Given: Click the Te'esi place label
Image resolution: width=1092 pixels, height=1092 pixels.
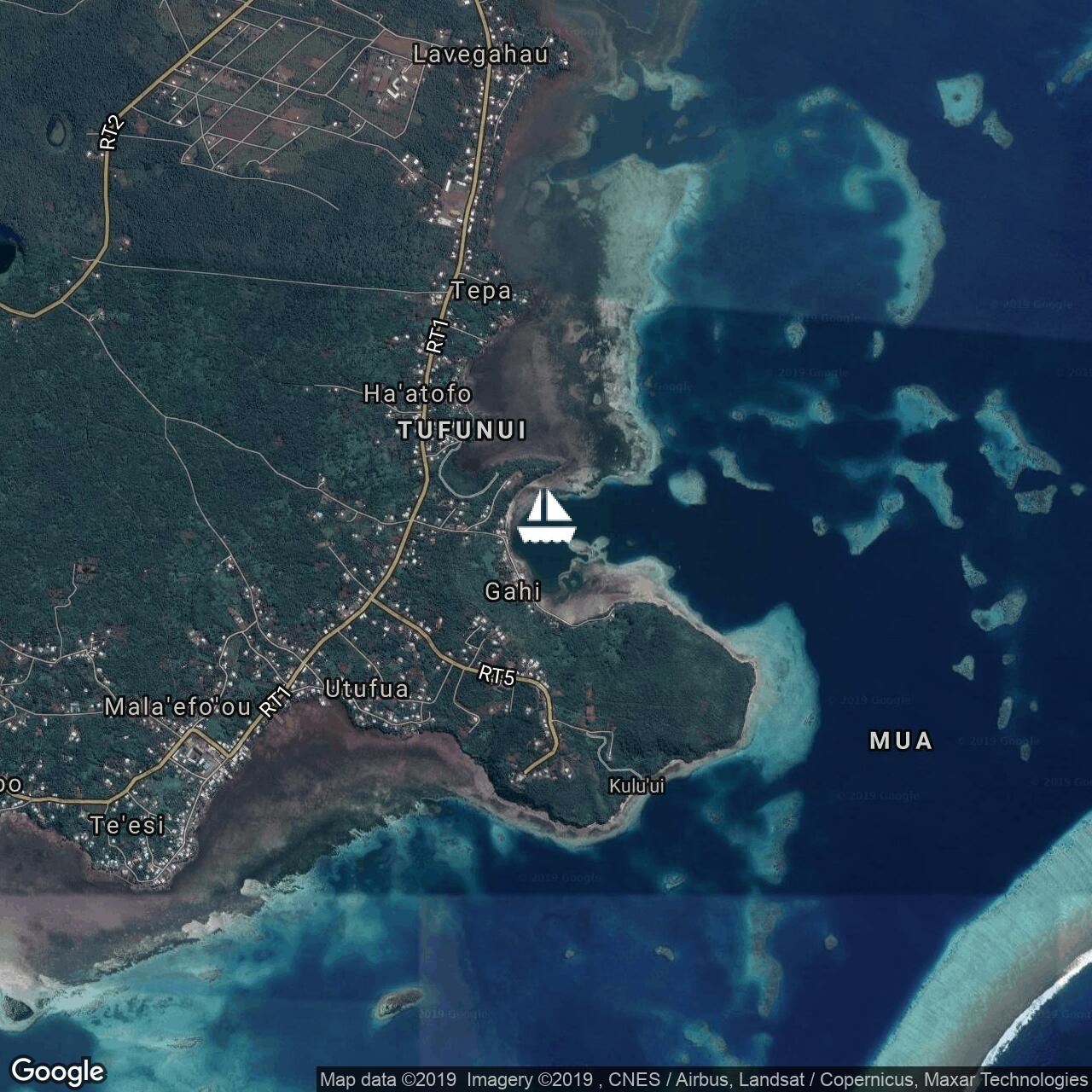Looking at the screenshot, I should [x=127, y=825].
